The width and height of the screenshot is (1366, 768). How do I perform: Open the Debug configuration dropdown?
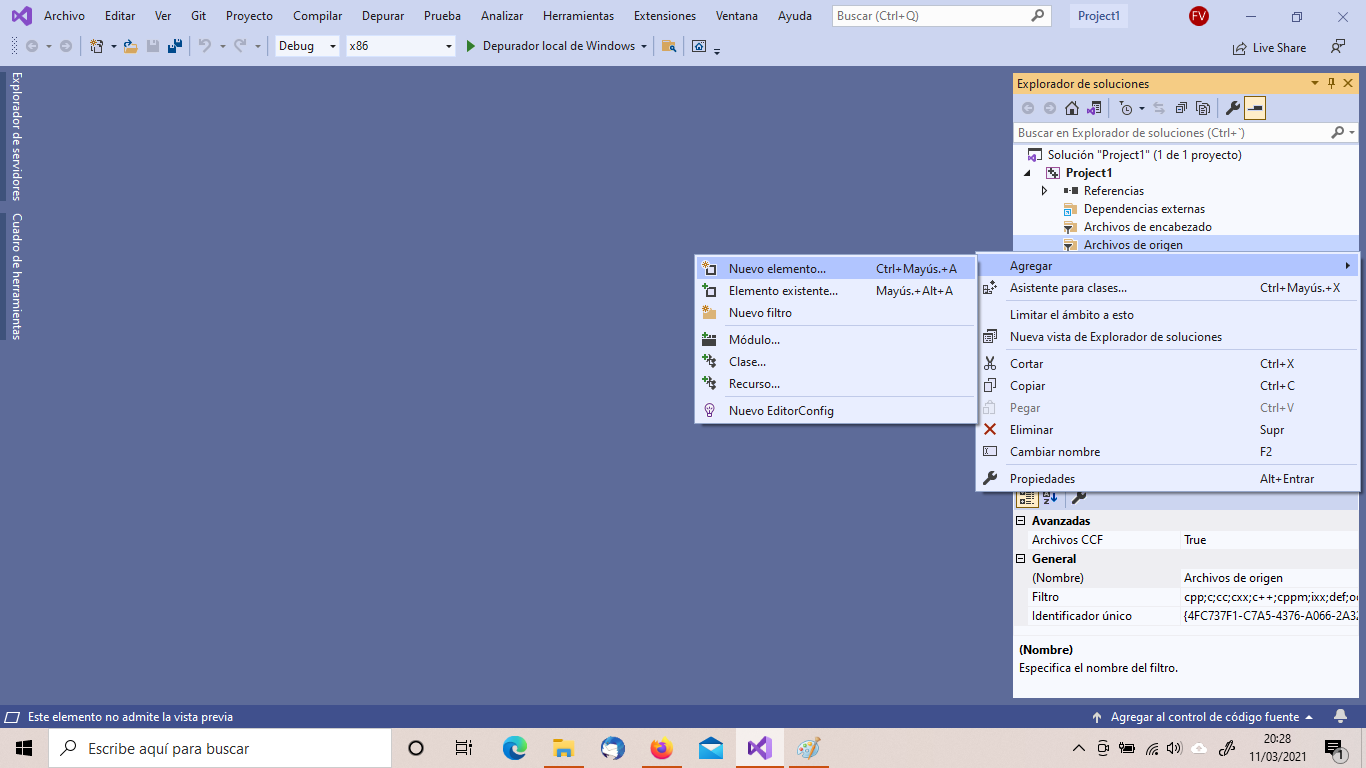click(x=308, y=46)
